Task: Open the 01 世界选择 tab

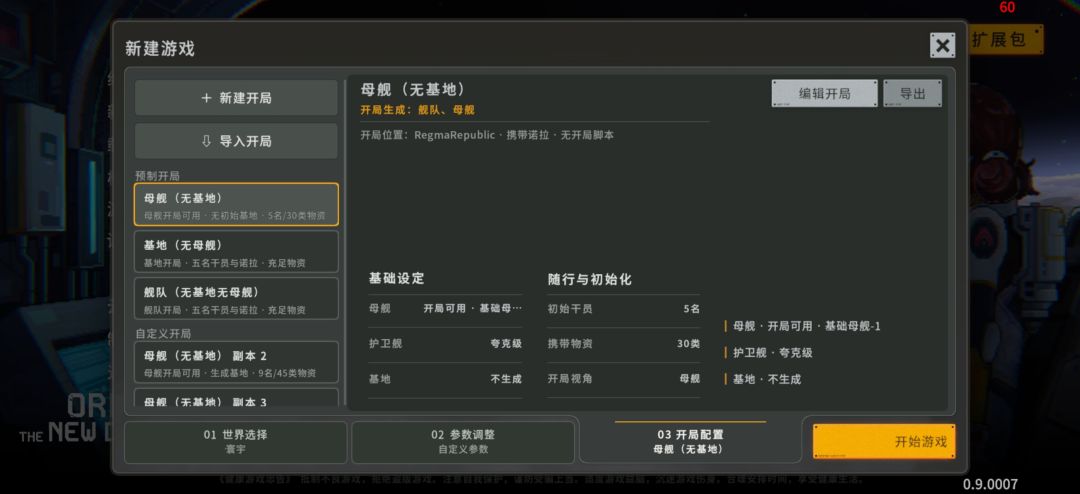Action: [236, 442]
